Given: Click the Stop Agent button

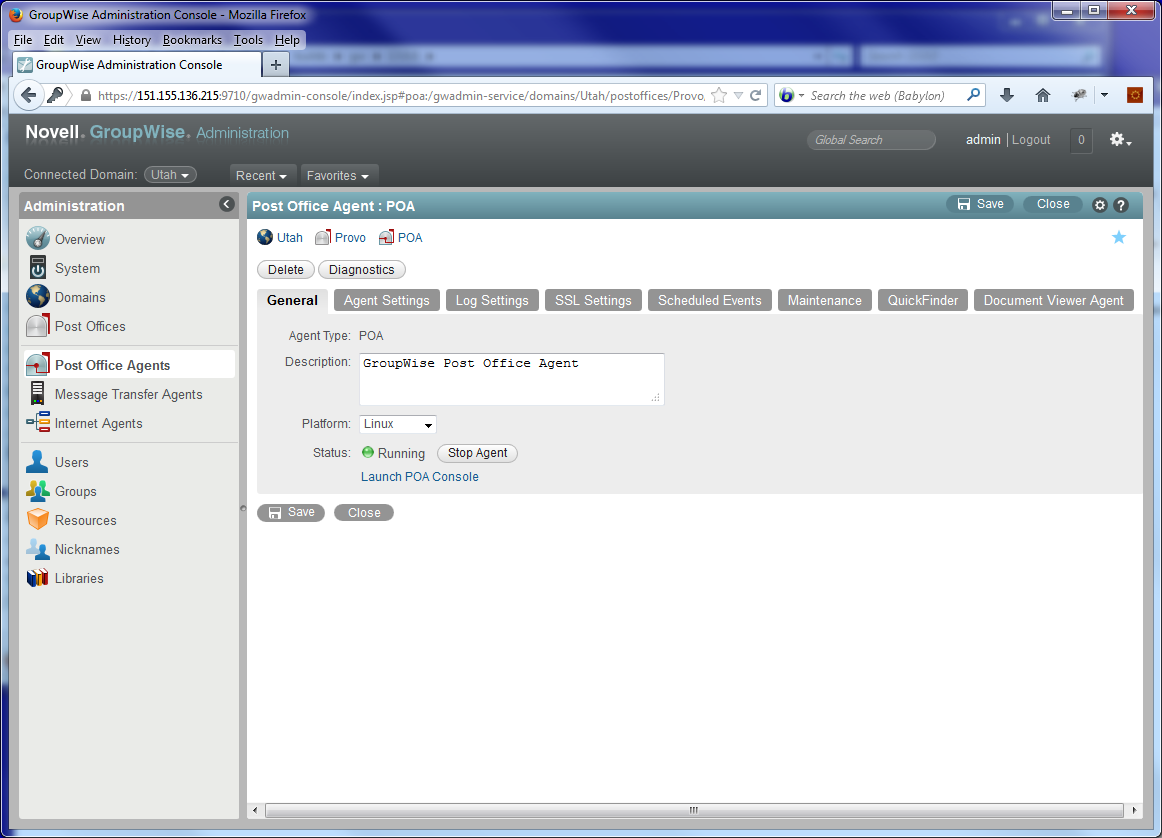Looking at the screenshot, I should (477, 453).
